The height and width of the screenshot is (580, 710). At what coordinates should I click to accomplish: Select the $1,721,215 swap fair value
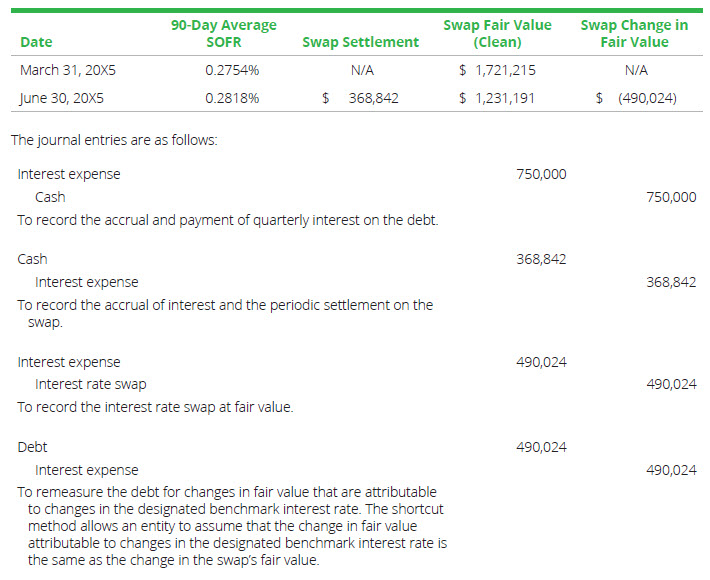[496, 70]
